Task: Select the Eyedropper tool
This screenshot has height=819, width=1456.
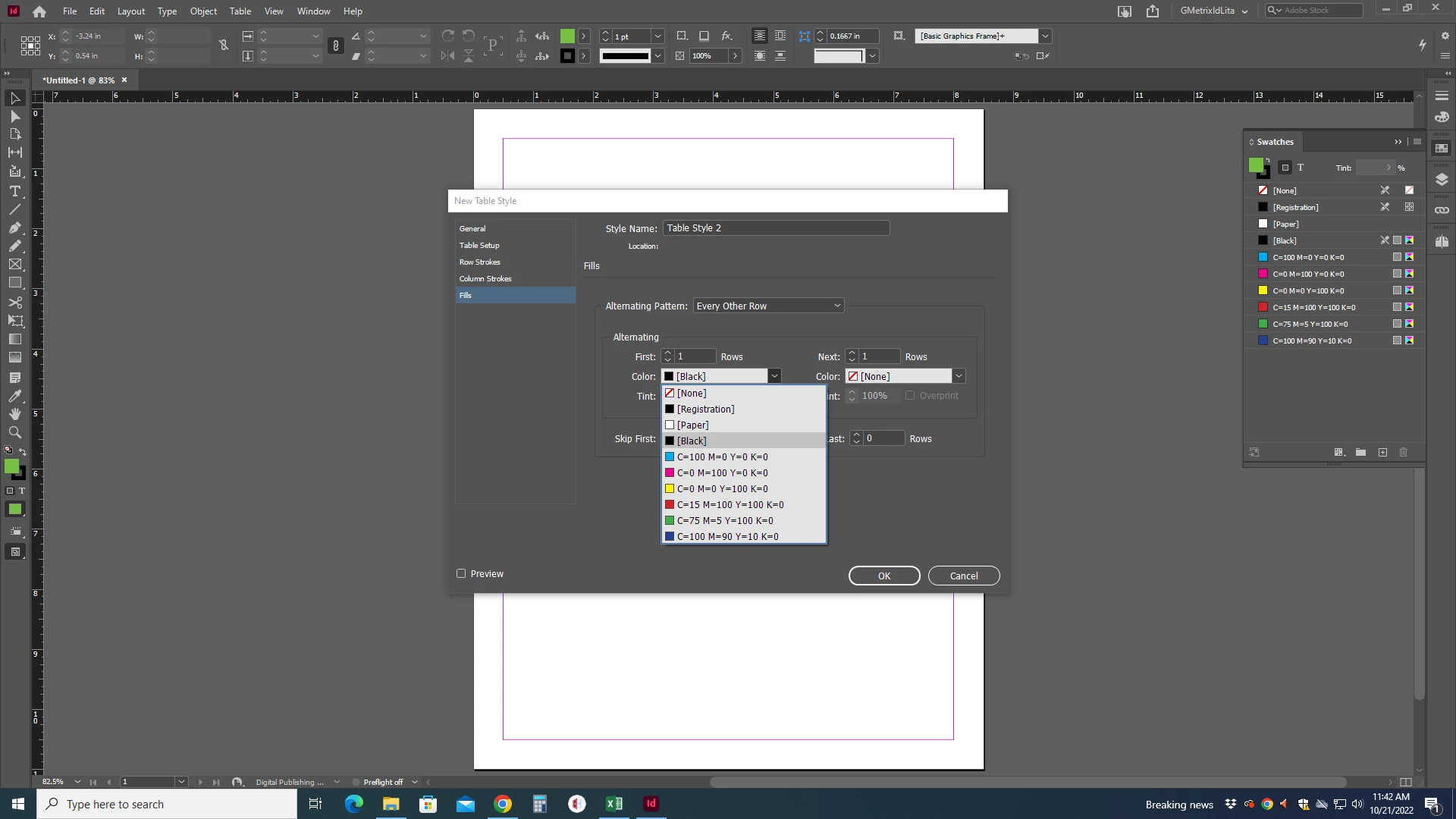Action: pyautogui.click(x=14, y=396)
